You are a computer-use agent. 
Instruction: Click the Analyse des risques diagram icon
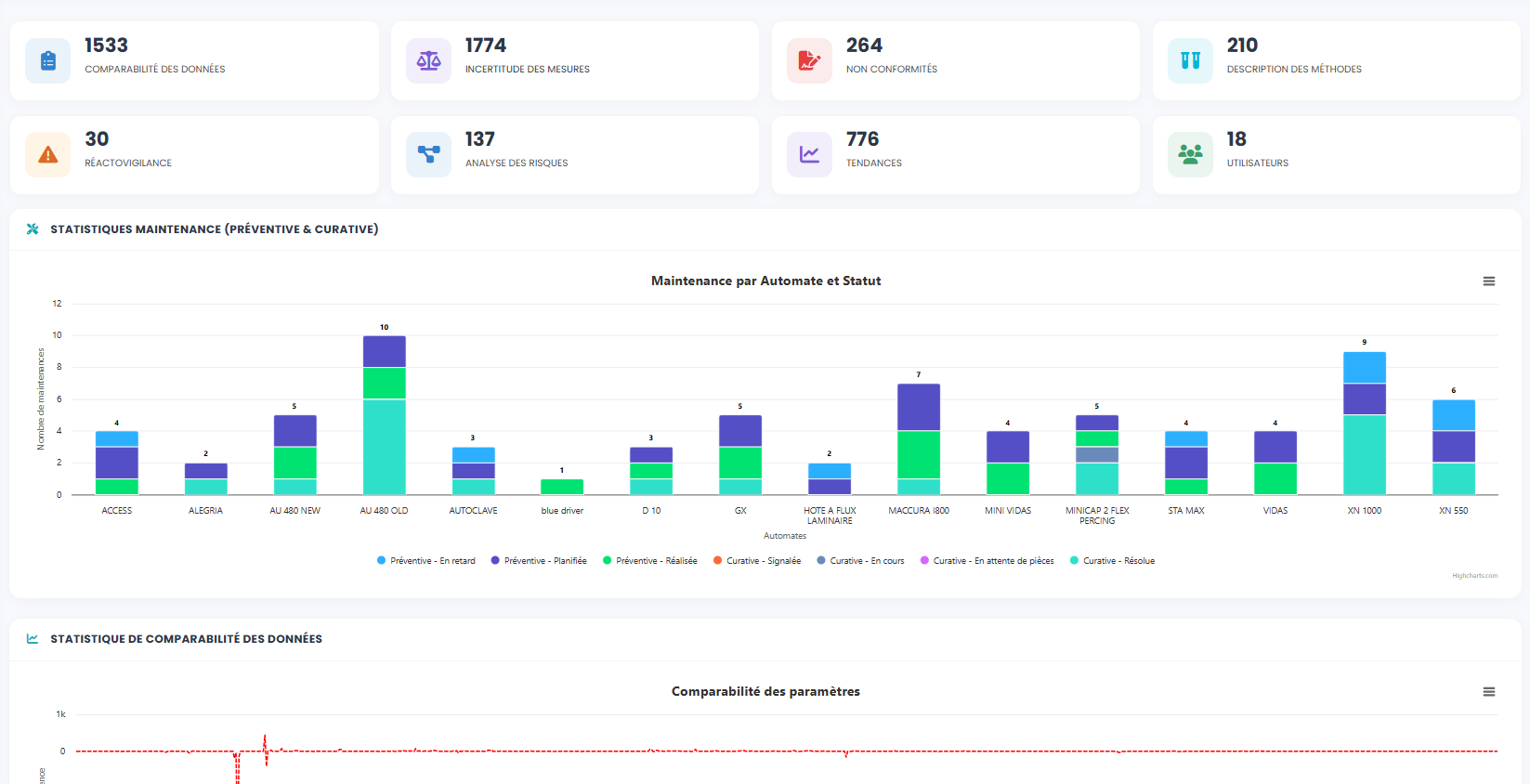tap(428, 155)
